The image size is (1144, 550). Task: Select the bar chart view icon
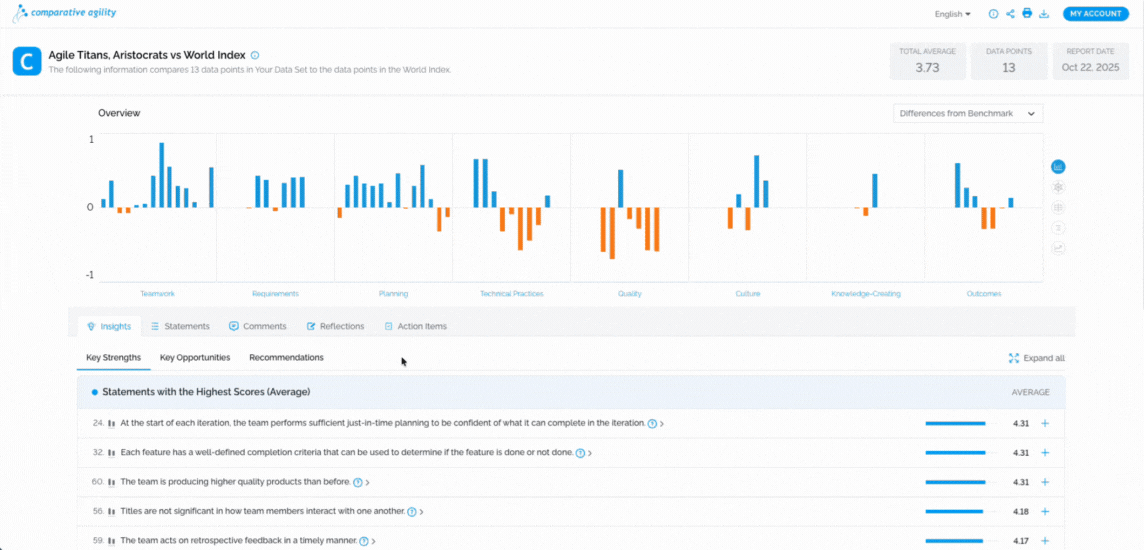click(x=1058, y=167)
